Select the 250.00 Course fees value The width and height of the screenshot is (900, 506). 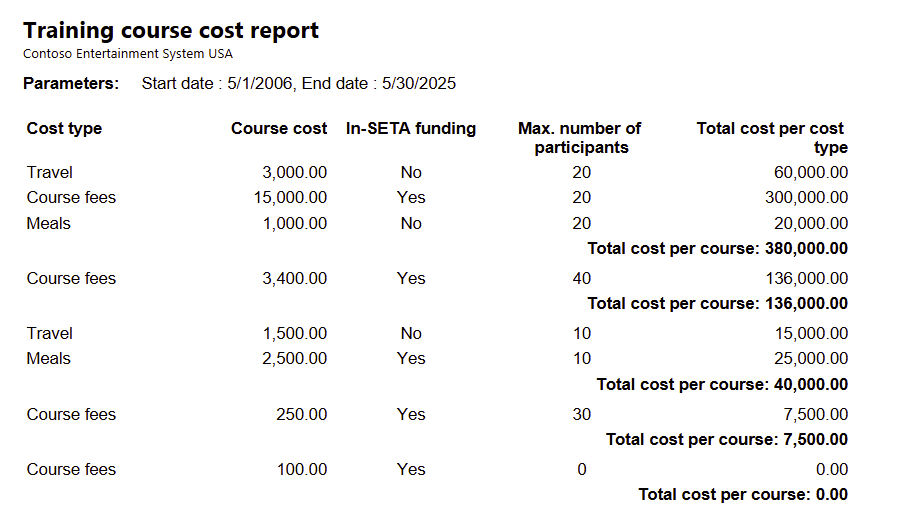pos(301,415)
